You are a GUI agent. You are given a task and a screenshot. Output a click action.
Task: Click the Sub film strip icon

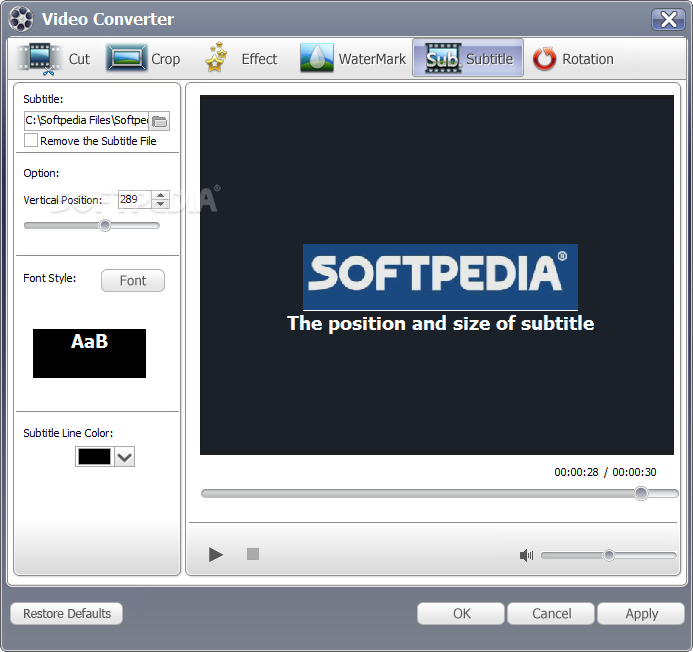[x=443, y=58]
